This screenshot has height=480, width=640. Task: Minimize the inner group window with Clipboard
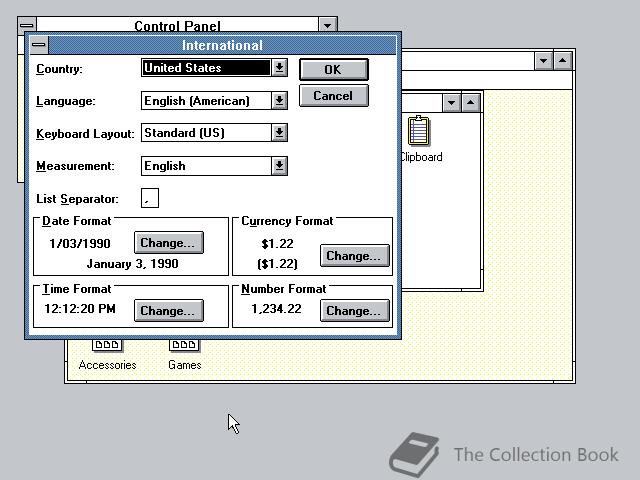pyautogui.click(x=451, y=102)
